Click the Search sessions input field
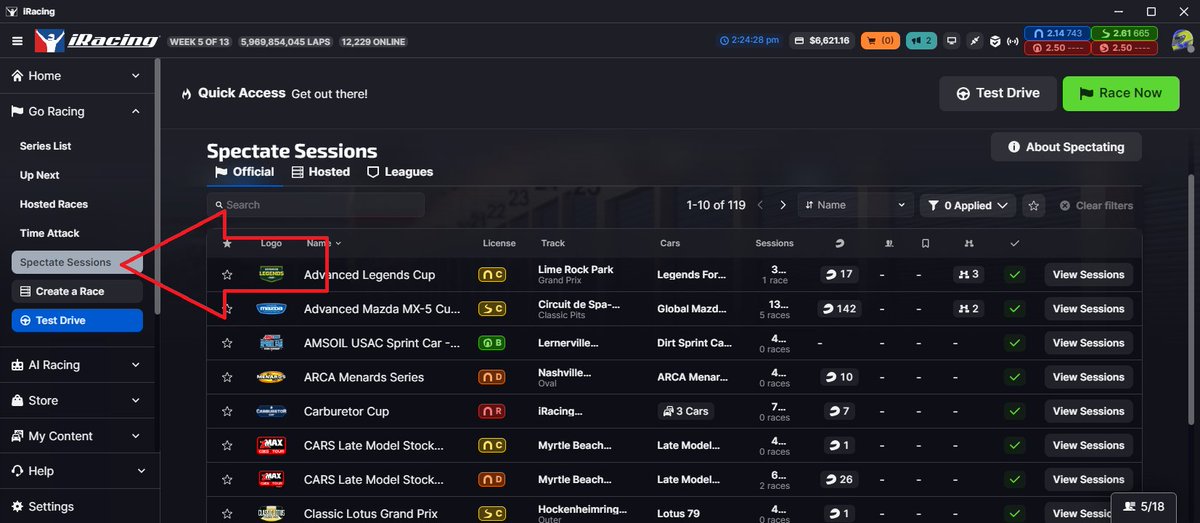The width and height of the screenshot is (1200, 523). pyautogui.click(x=316, y=205)
